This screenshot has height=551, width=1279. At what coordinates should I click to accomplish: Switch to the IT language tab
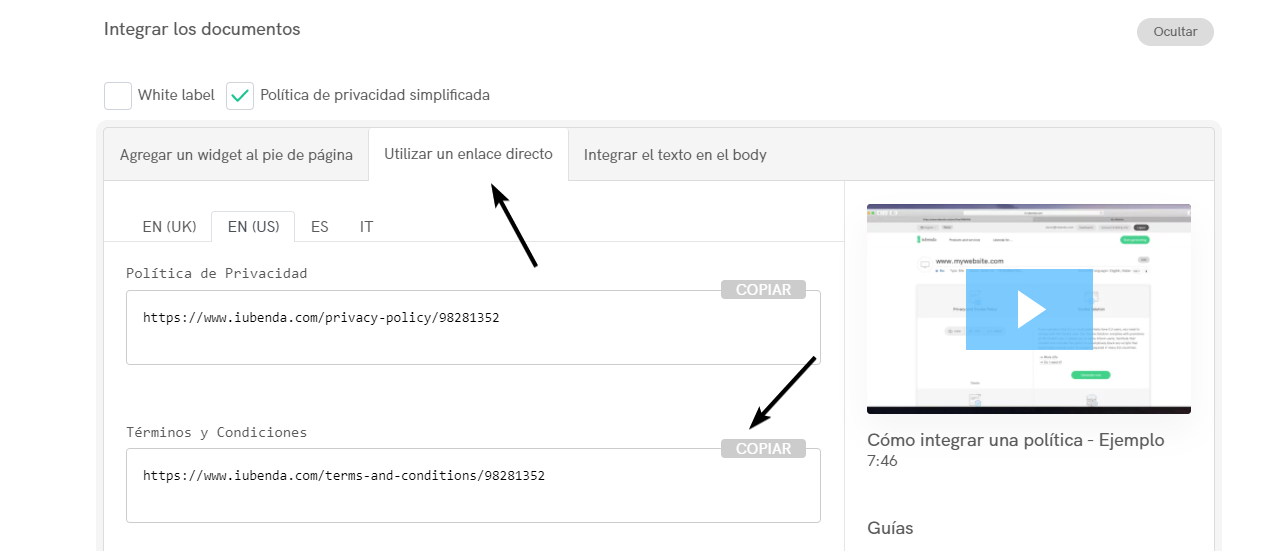point(366,227)
